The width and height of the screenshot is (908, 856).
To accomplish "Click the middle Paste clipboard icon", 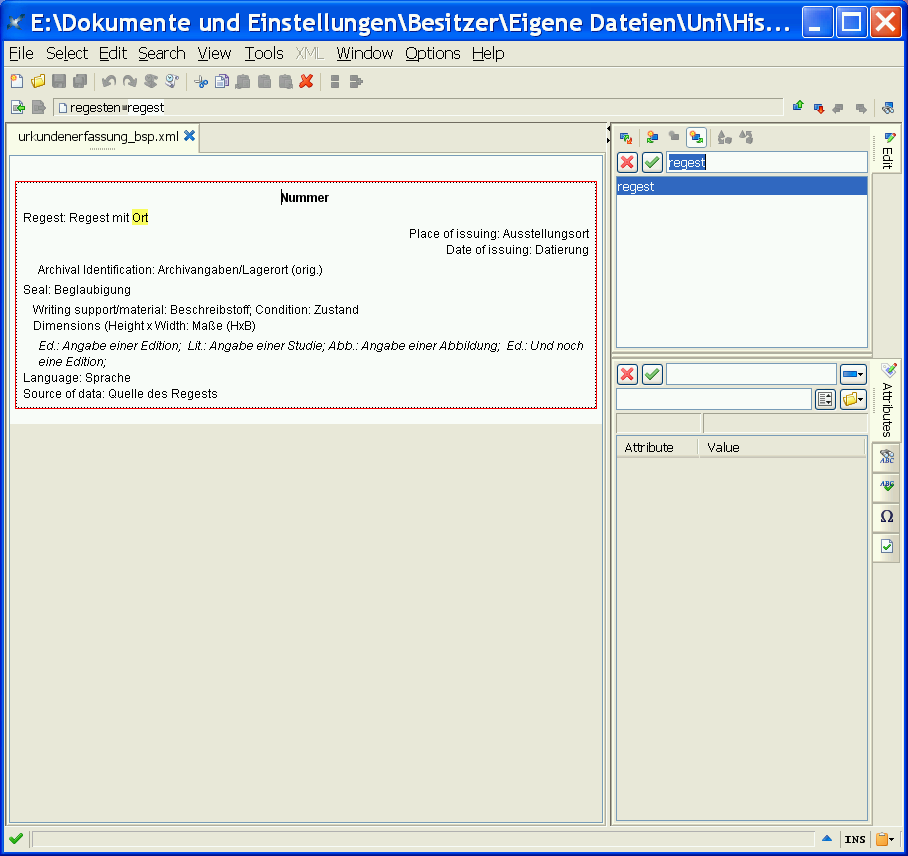I will click(264, 82).
